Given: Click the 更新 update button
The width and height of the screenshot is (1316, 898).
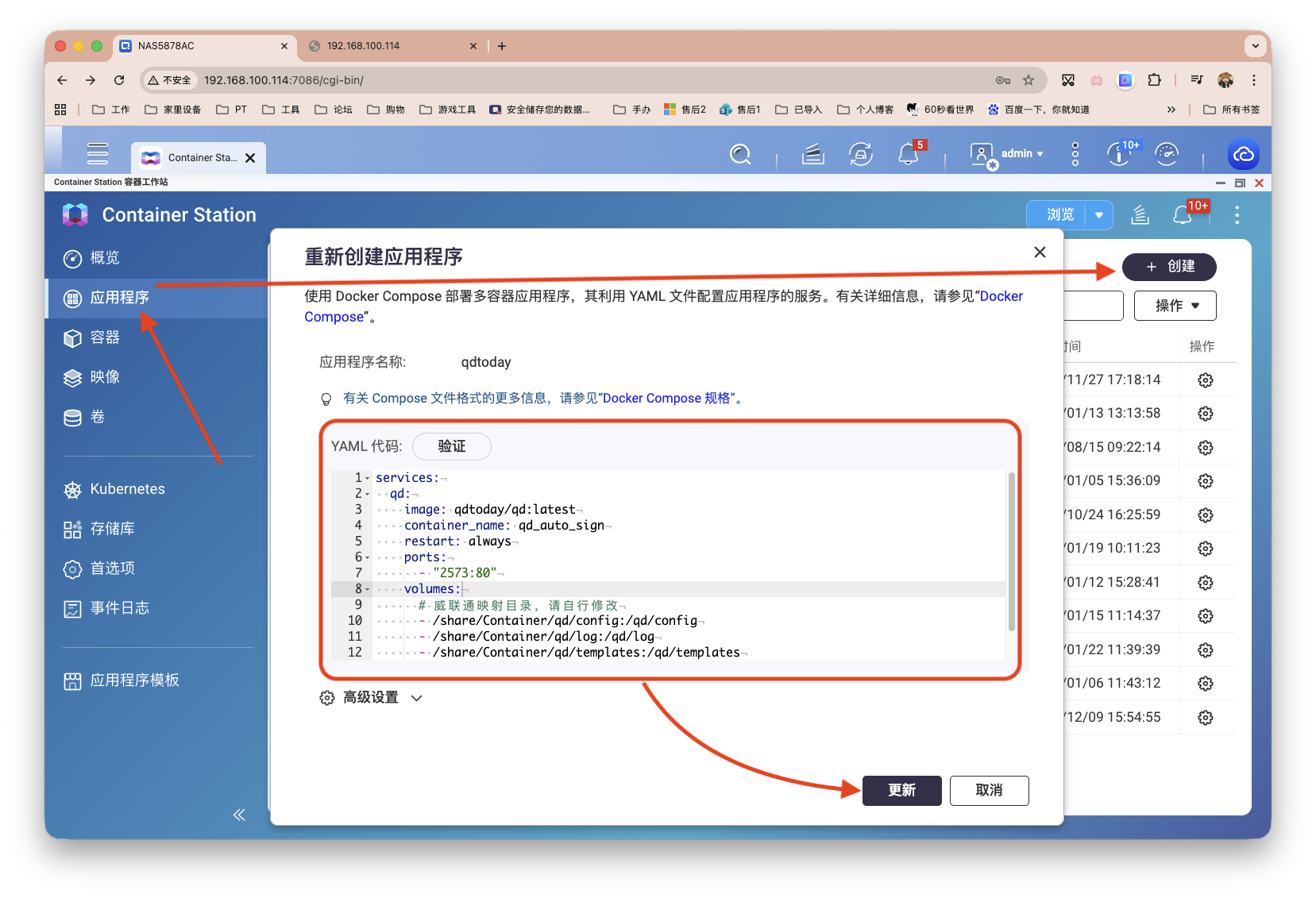Looking at the screenshot, I should (x=901, y=790).
